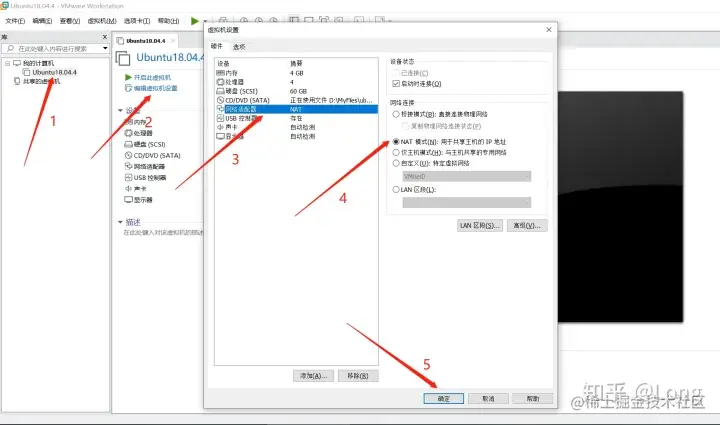The height and width of the screenshot is (425, 720).
Task: Click hard disk (SCSI) icon in main window
Action: pyautogui.click(x=129, y=144)
